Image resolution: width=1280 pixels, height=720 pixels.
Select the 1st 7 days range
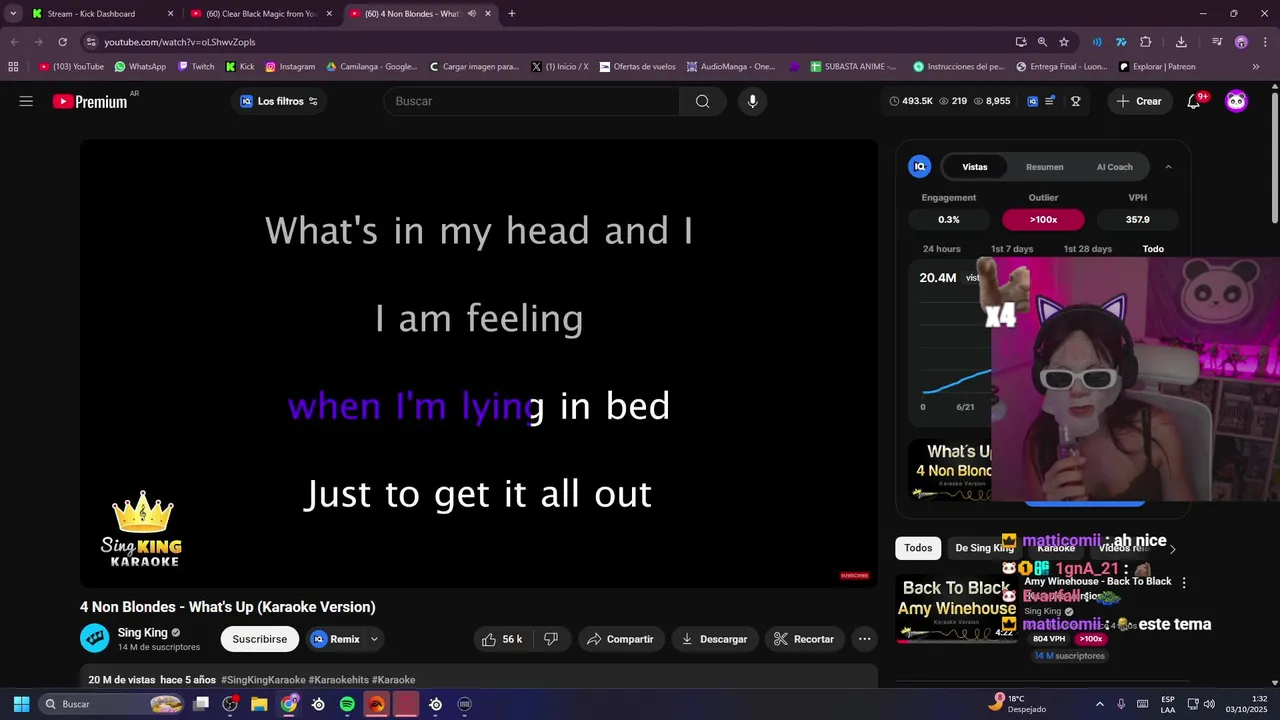click(1012, 249)
